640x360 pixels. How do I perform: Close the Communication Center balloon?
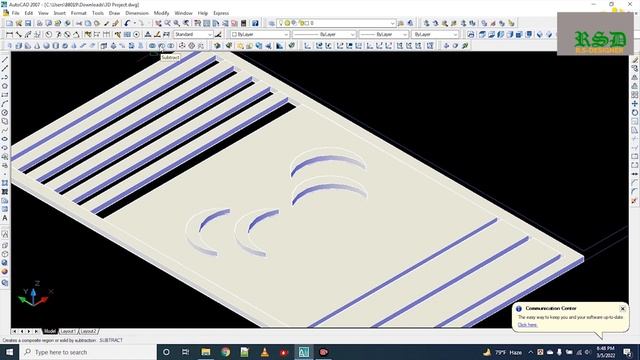(622, 309)
